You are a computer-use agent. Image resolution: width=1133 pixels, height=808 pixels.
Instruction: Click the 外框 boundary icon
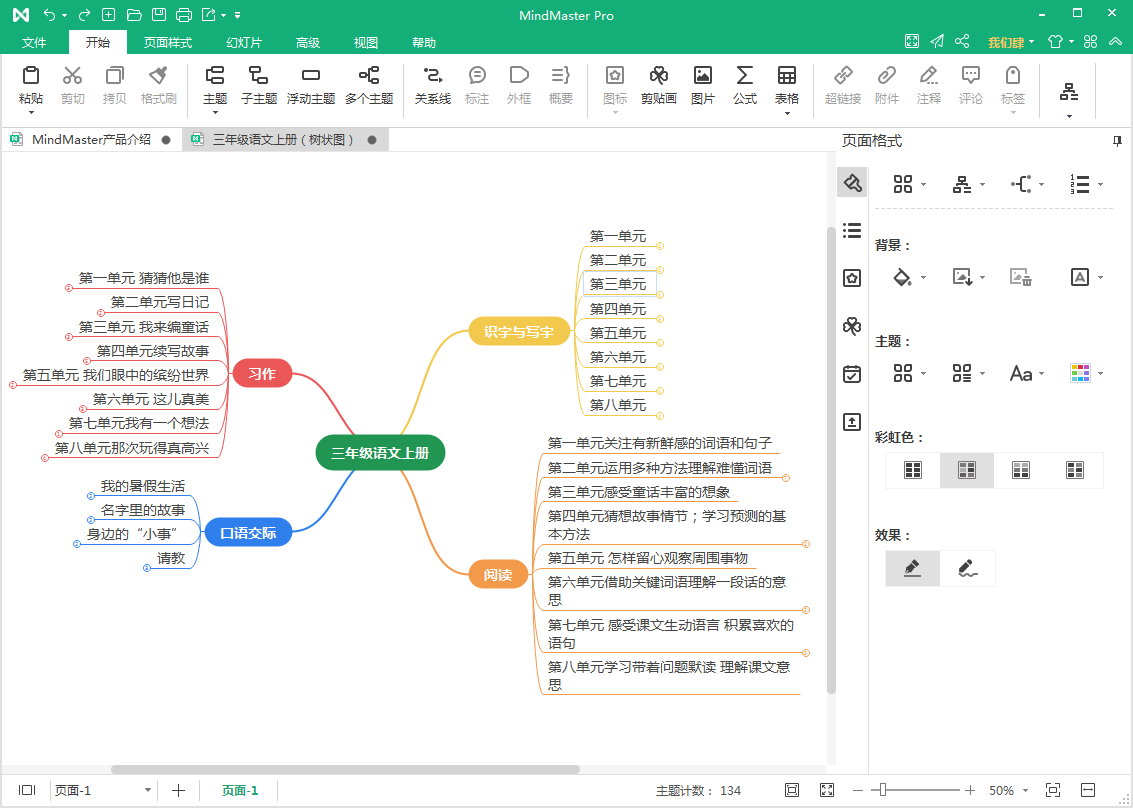coord(519,76)
